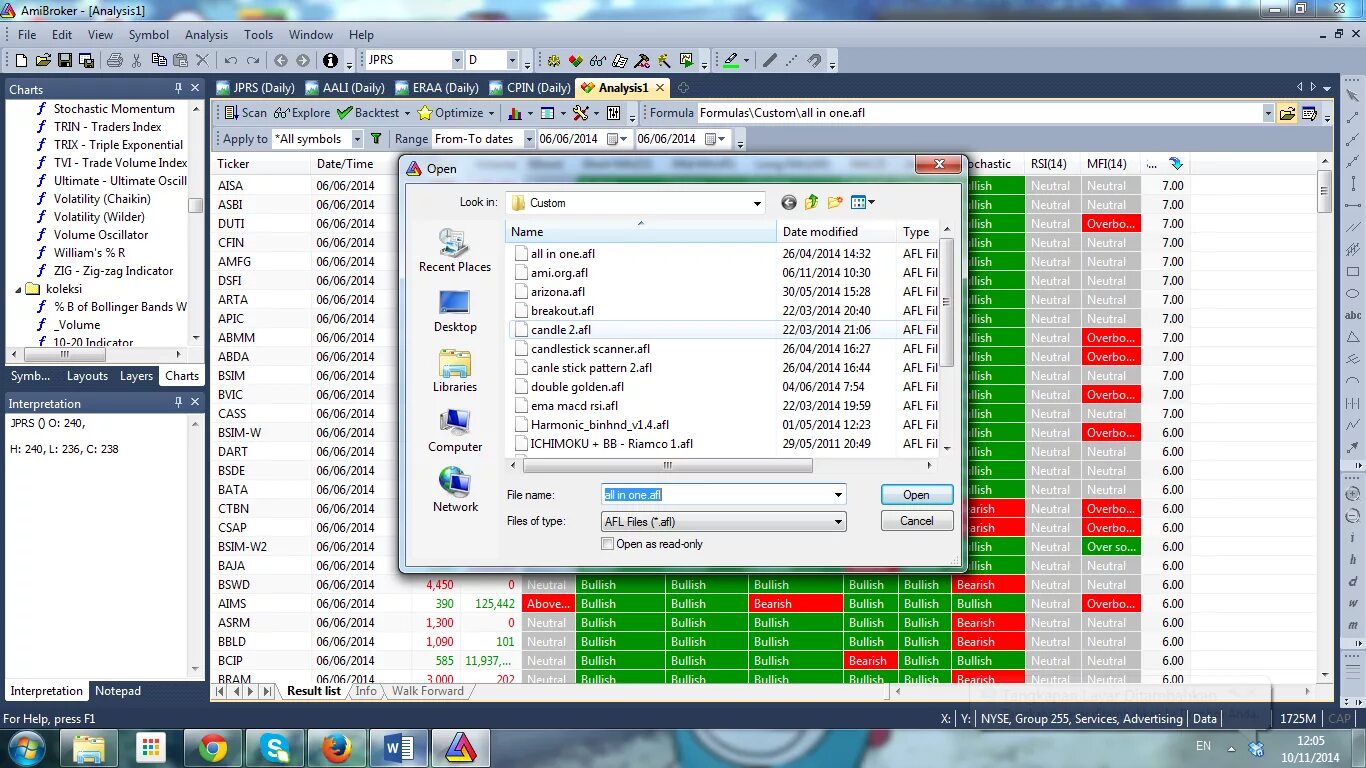Click Computer in dialog sidebar
Screen dimensions: 1366x768
pyautogui.click(x=455, y=431)
